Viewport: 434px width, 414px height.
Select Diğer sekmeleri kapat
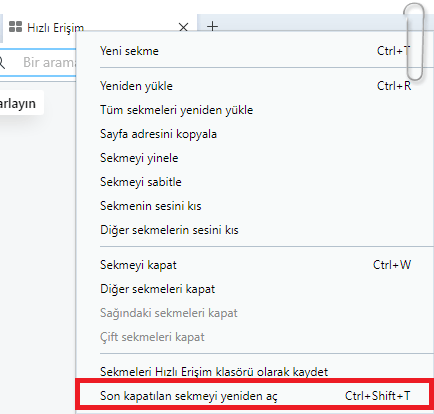[x=255, y=289]
